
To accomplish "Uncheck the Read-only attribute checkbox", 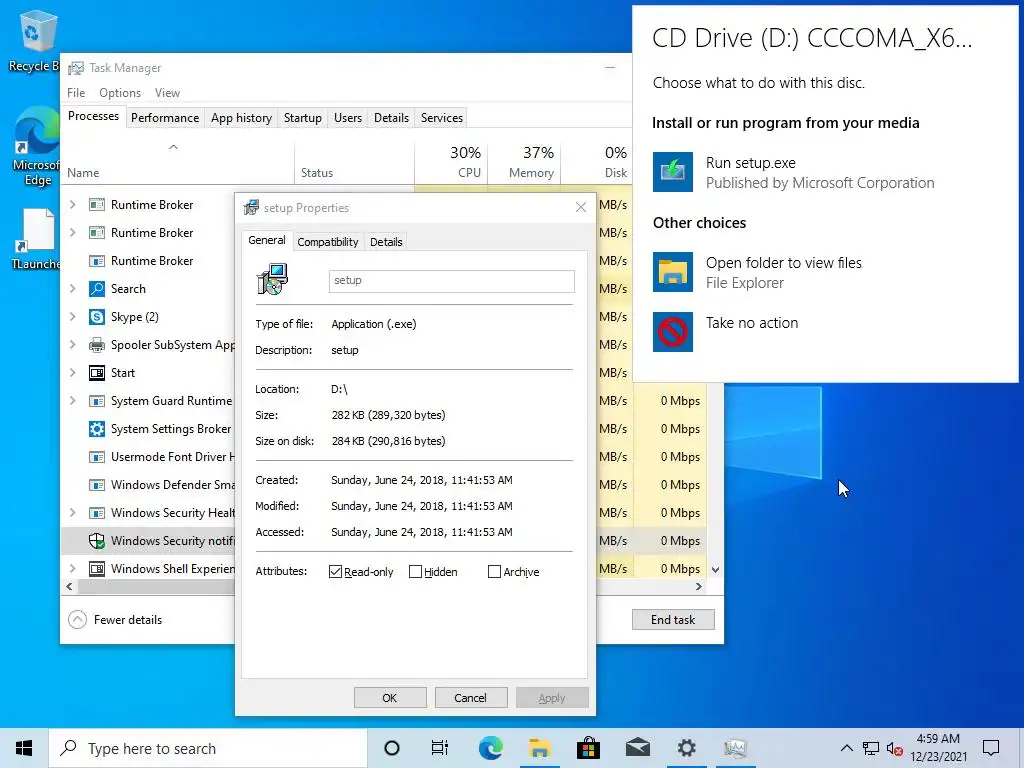I will coord(336,572).
